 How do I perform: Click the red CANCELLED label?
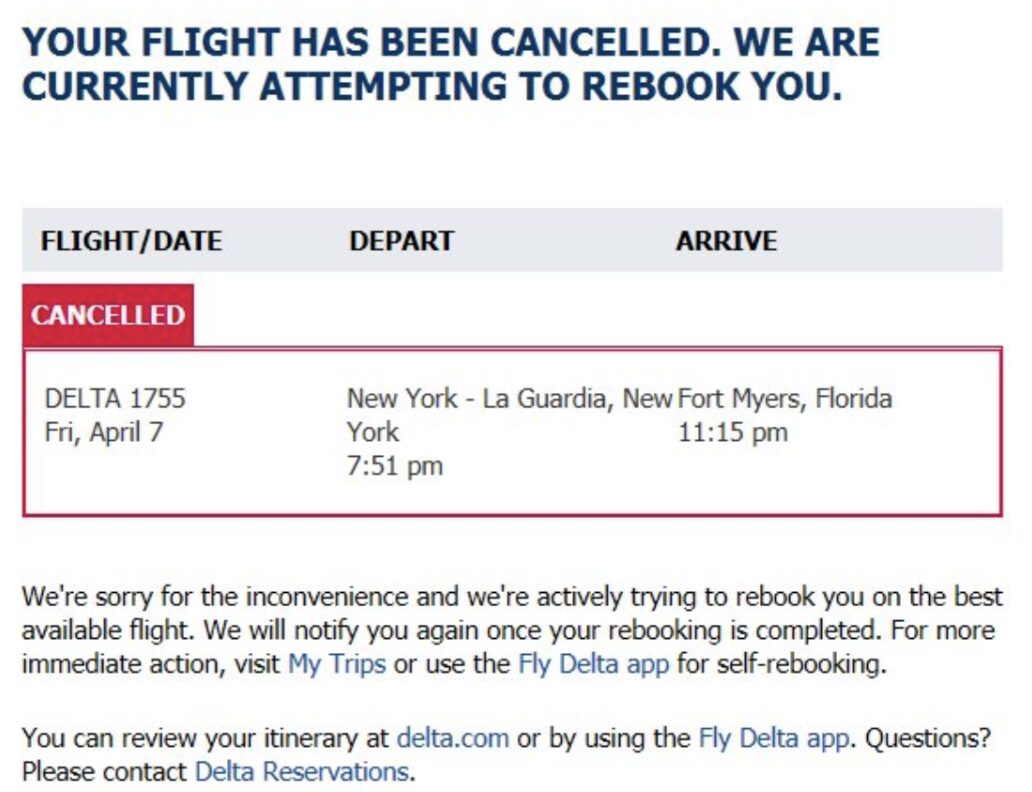coord(108,315)
